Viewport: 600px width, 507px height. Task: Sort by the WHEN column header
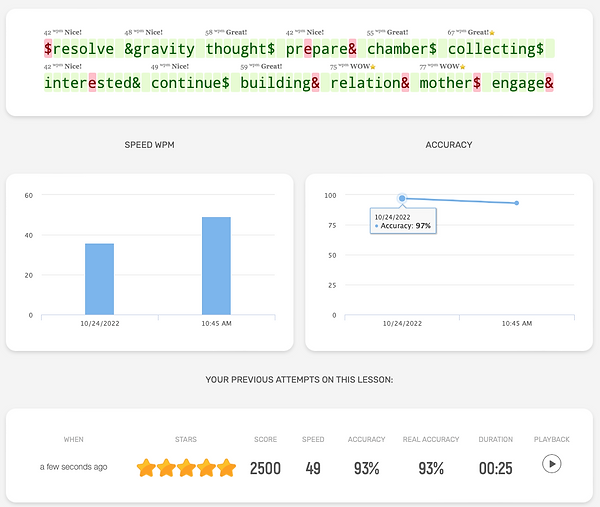74,439
